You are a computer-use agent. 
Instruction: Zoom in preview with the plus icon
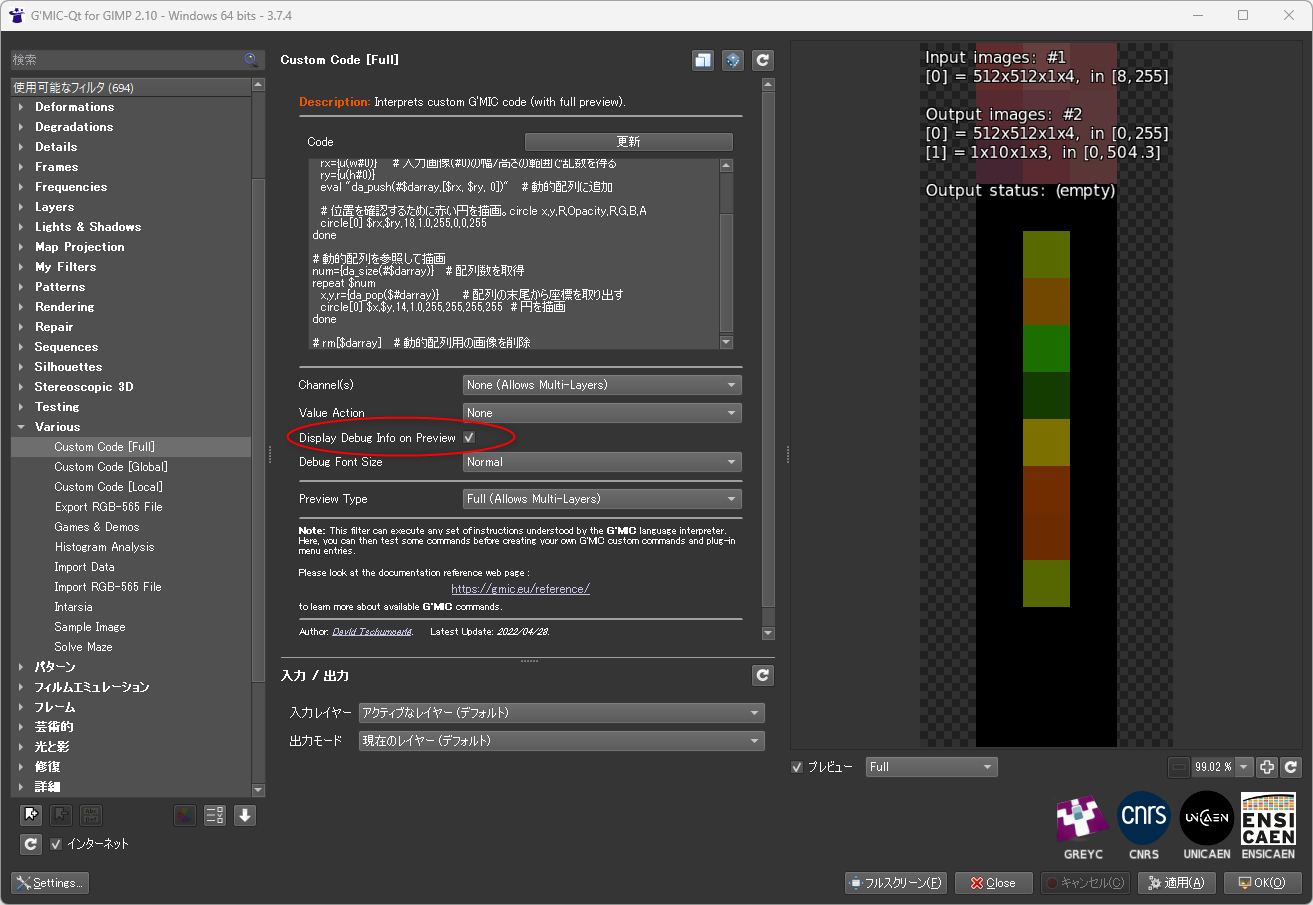pos(1267,767)
